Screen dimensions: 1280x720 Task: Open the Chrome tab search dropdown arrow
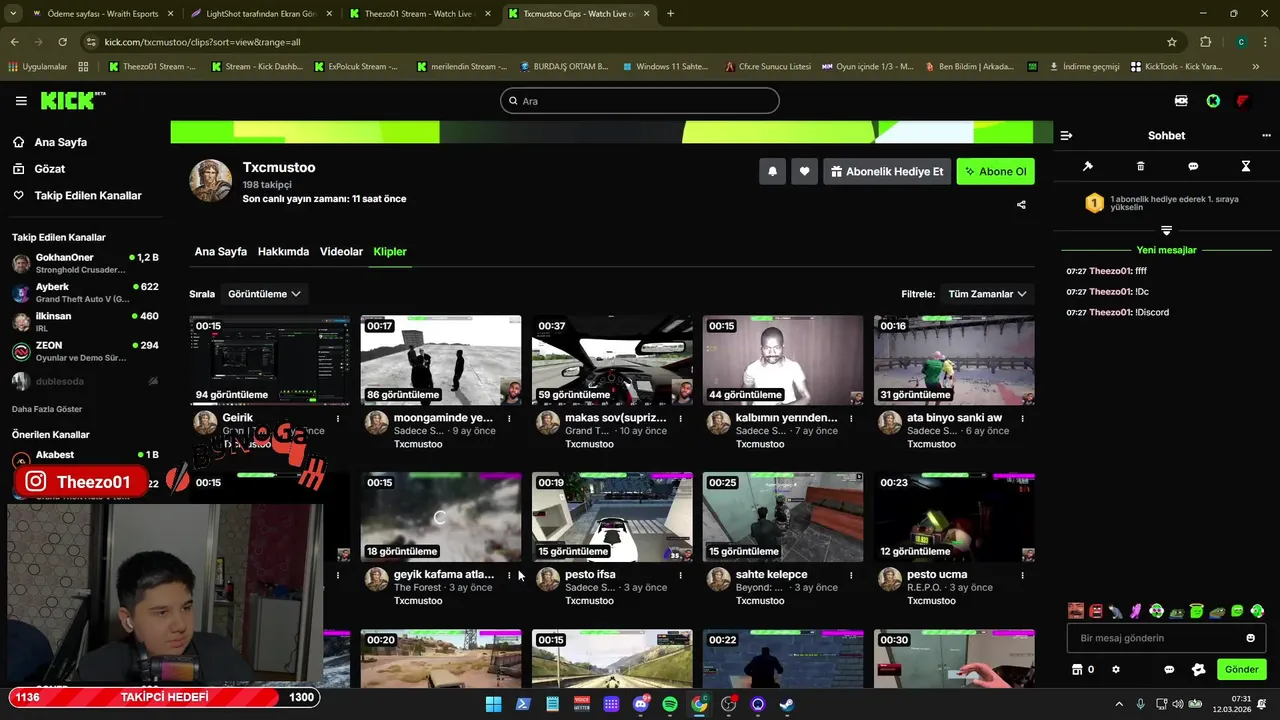pos(13,13)
